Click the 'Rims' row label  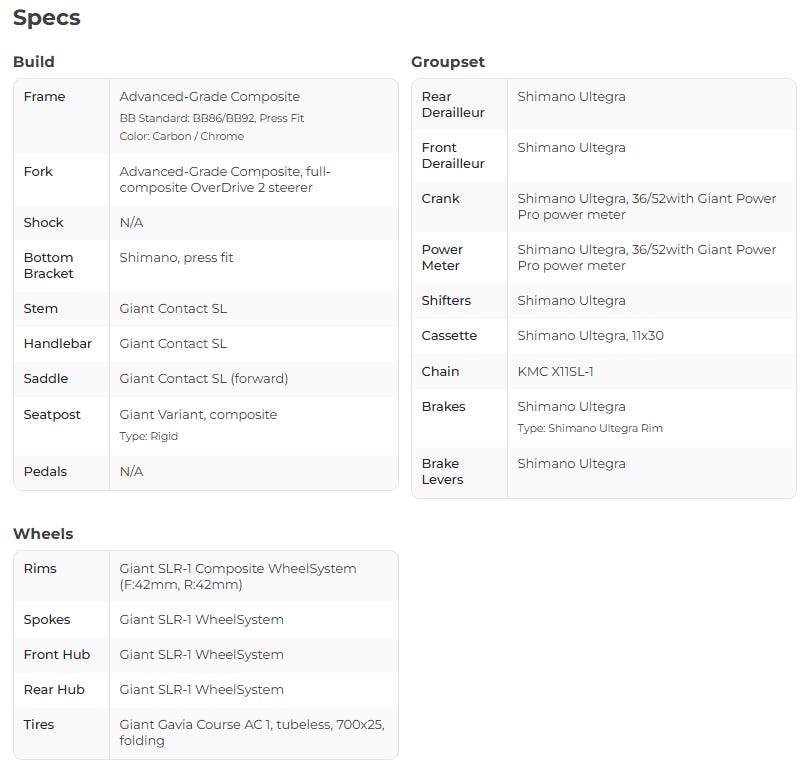pos(40,569)
